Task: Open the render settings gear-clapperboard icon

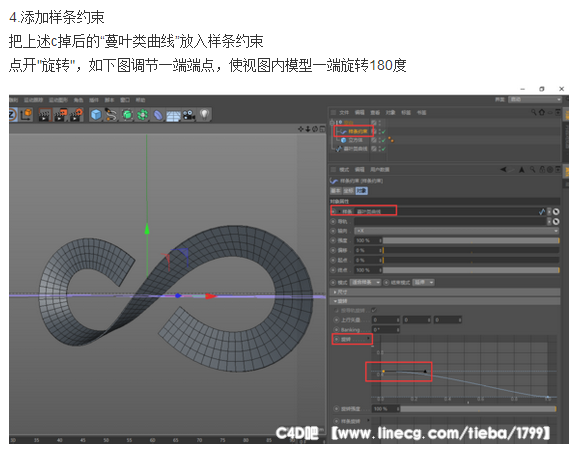Action: pos(77,115)
